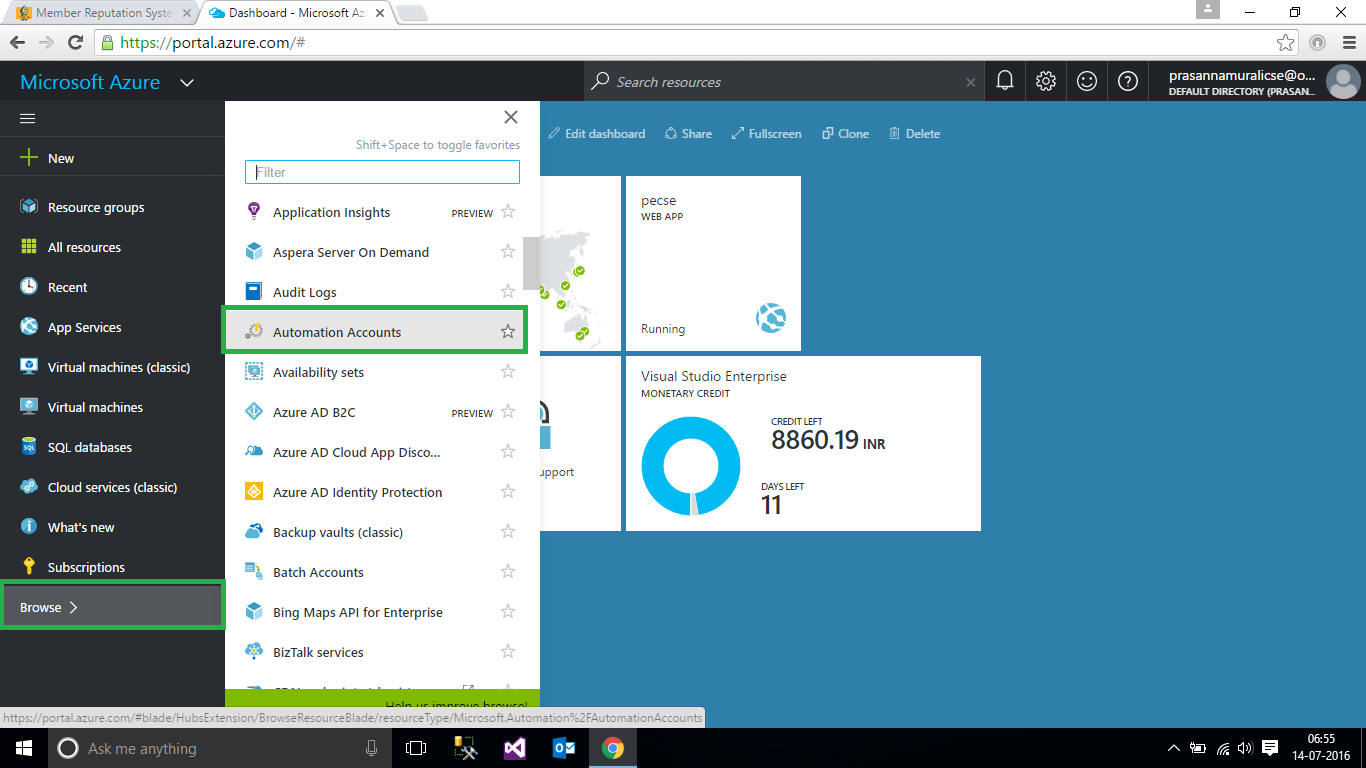The width and height of the screenshot is (1366, 768).
Task: Toggle the Automation Accounts favorite star
Action: pos(508,332)
